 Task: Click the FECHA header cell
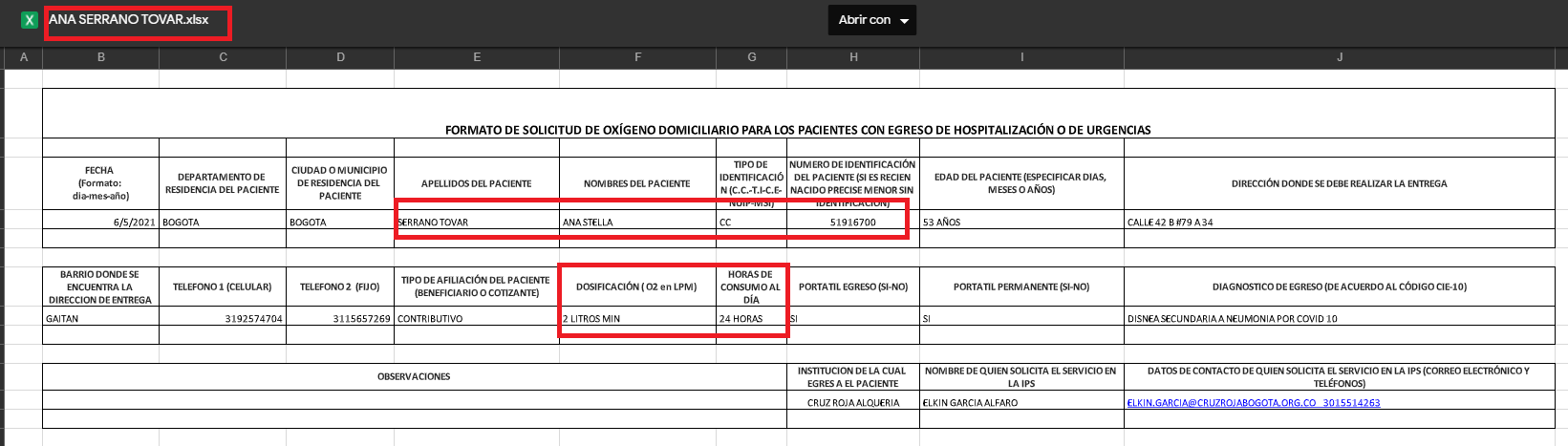[101, 183]
